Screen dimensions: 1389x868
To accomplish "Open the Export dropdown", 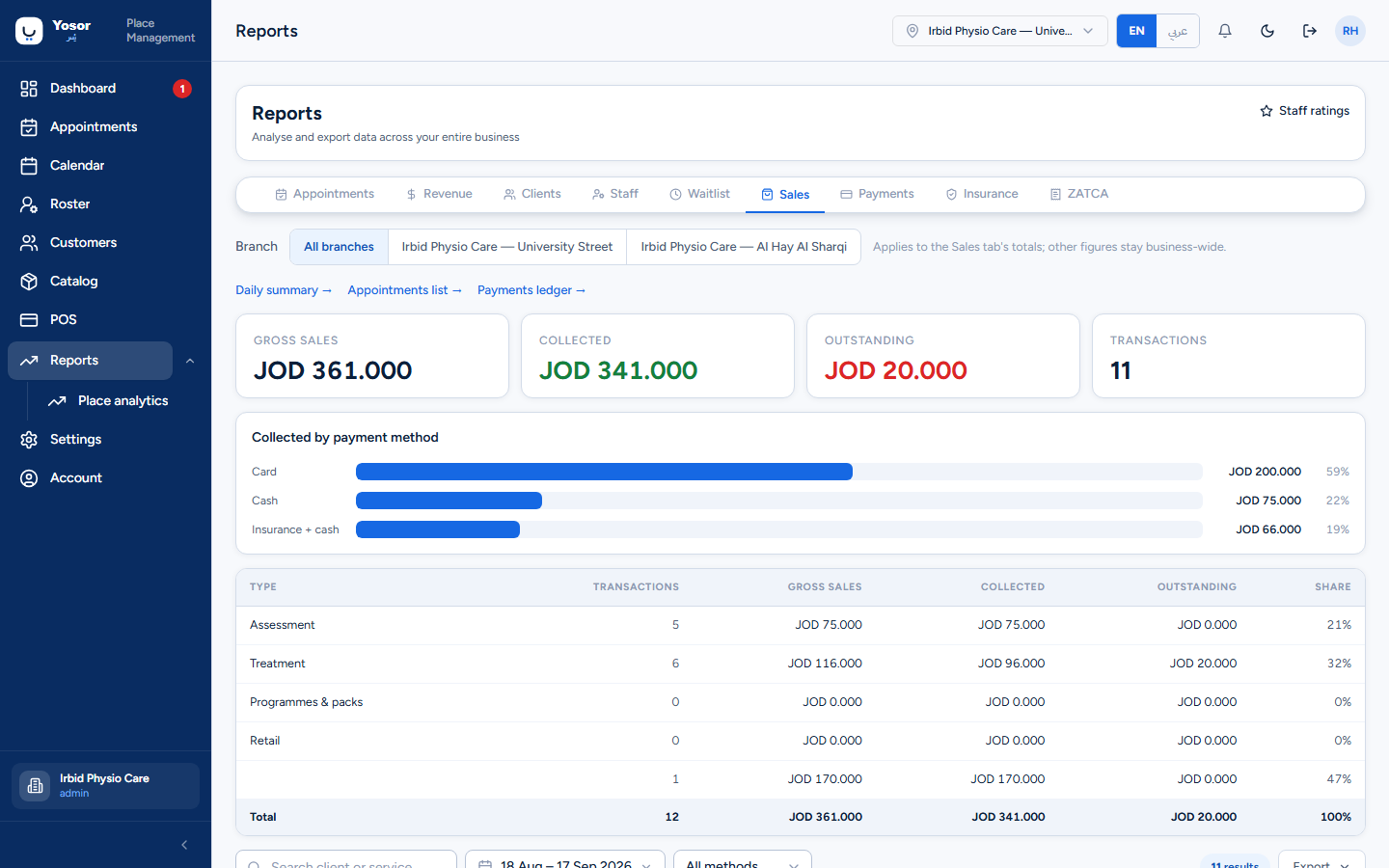I will pyautogui.click(x=1321, y=861).
